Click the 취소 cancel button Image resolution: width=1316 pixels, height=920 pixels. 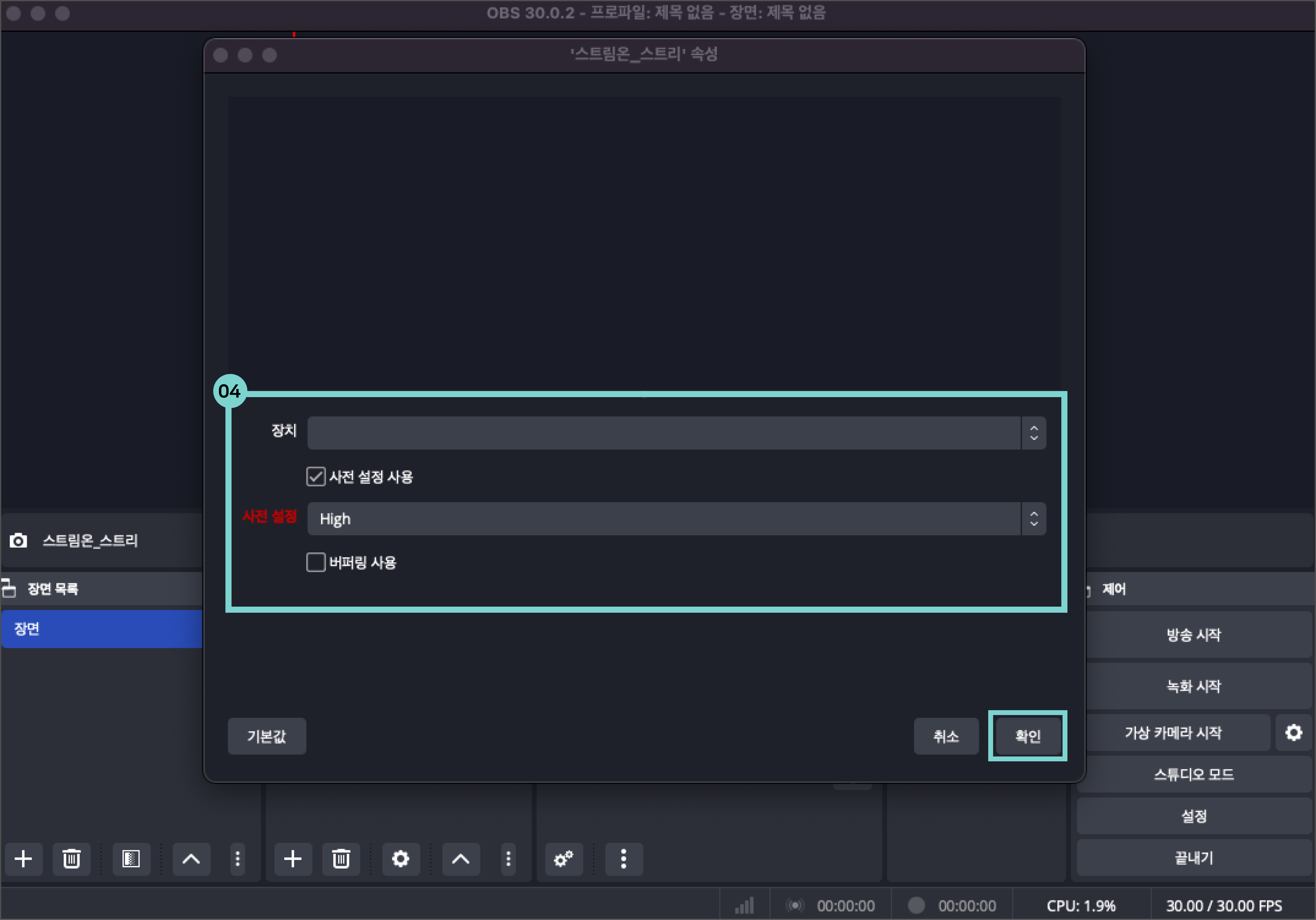[x=946, y=736]
